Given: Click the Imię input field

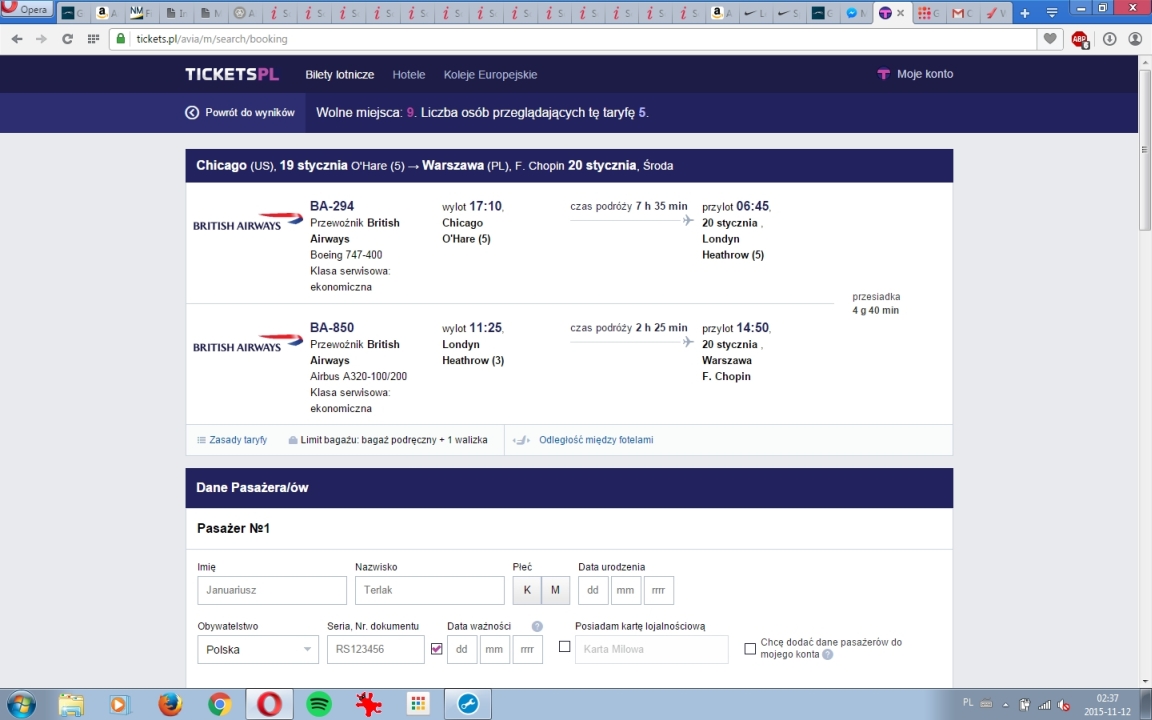Looking at the screenshot, I should [272, 590].
